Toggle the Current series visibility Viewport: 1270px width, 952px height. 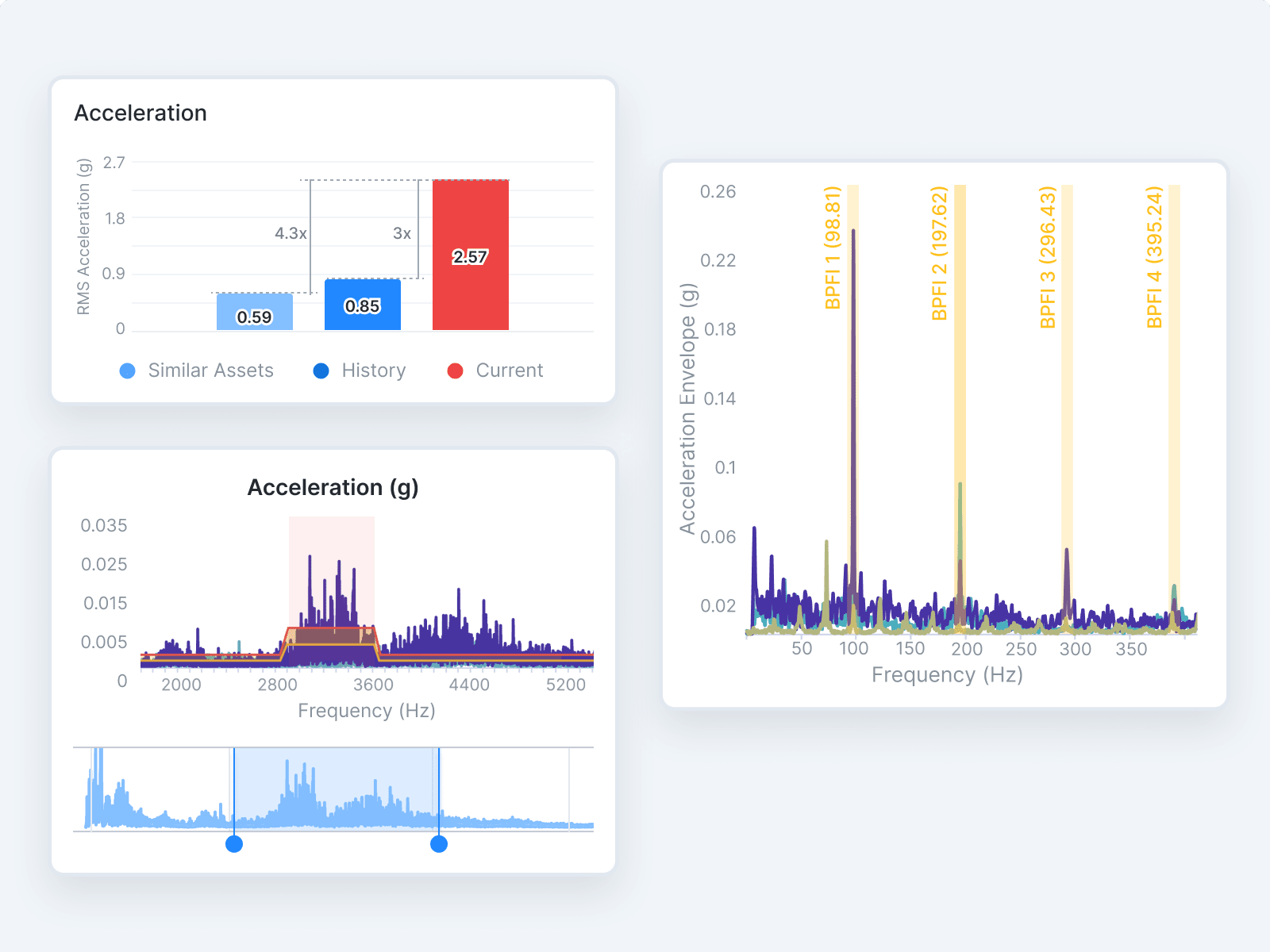click(x=509, y=370)
